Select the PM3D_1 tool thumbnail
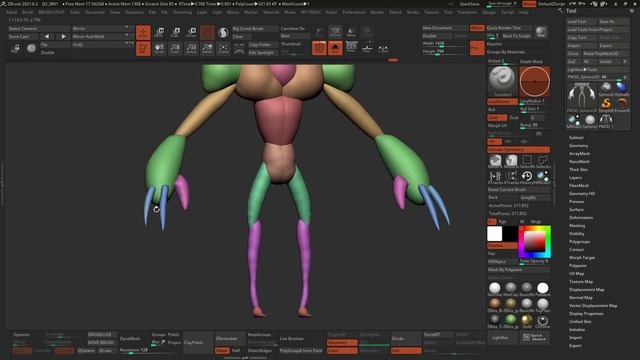The width and height of the screenshot is (640, 360). pyautogui.click(x=606, y=121)
